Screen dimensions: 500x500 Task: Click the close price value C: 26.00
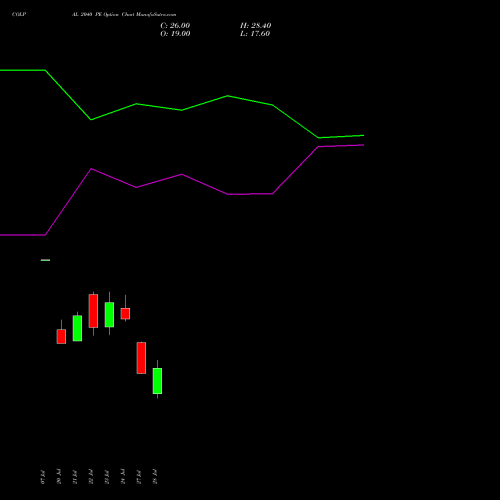[175, 26]
